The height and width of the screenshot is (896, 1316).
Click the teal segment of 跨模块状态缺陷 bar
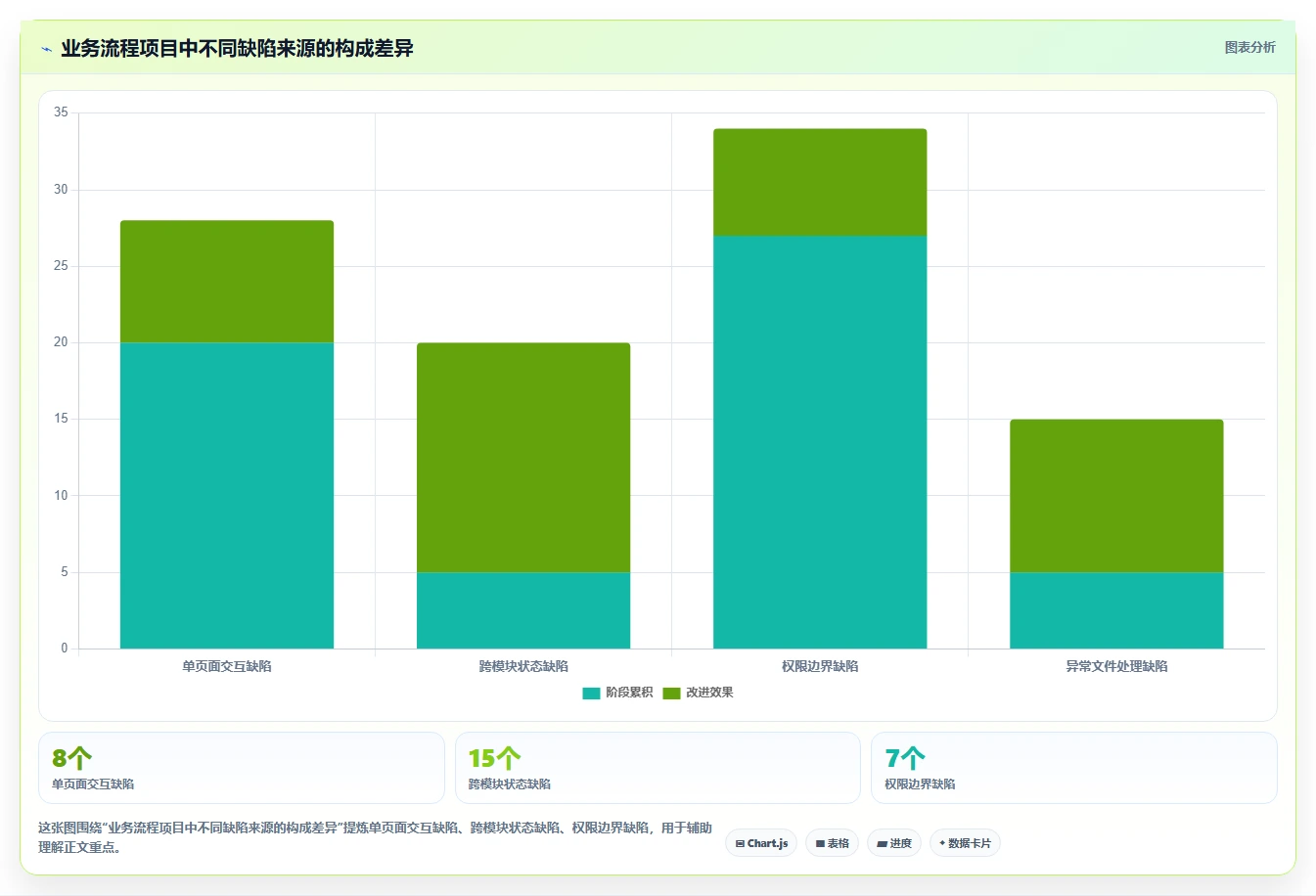[523, 610]
